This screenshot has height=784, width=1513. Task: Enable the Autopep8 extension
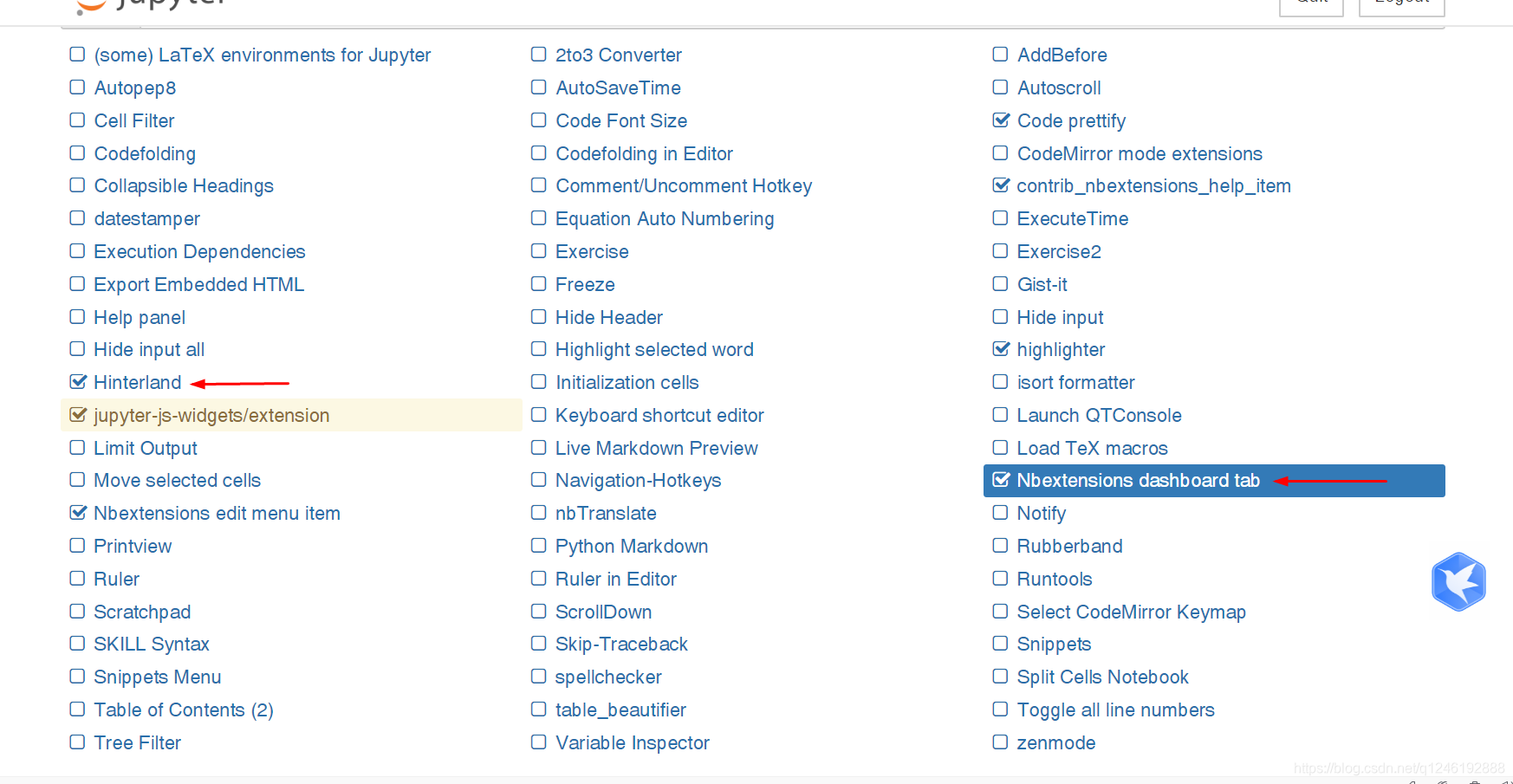tap(76, 87)
